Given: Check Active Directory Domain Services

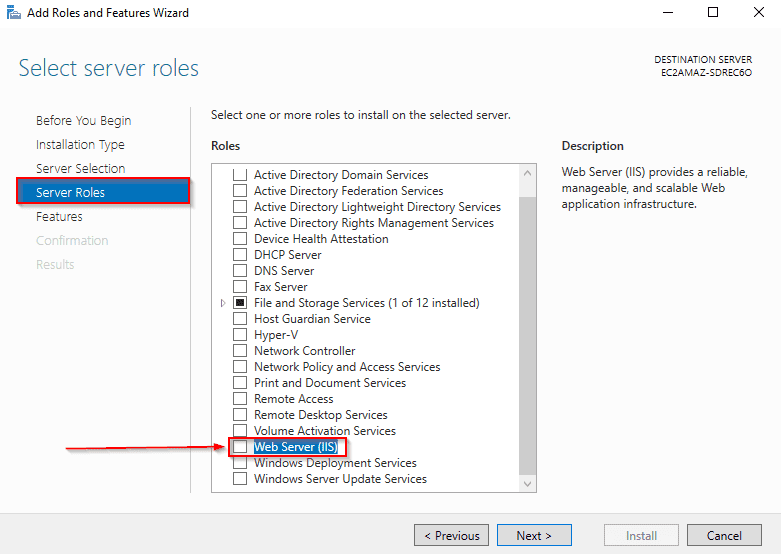Looking at the screenshot, I should coord(240,175).
